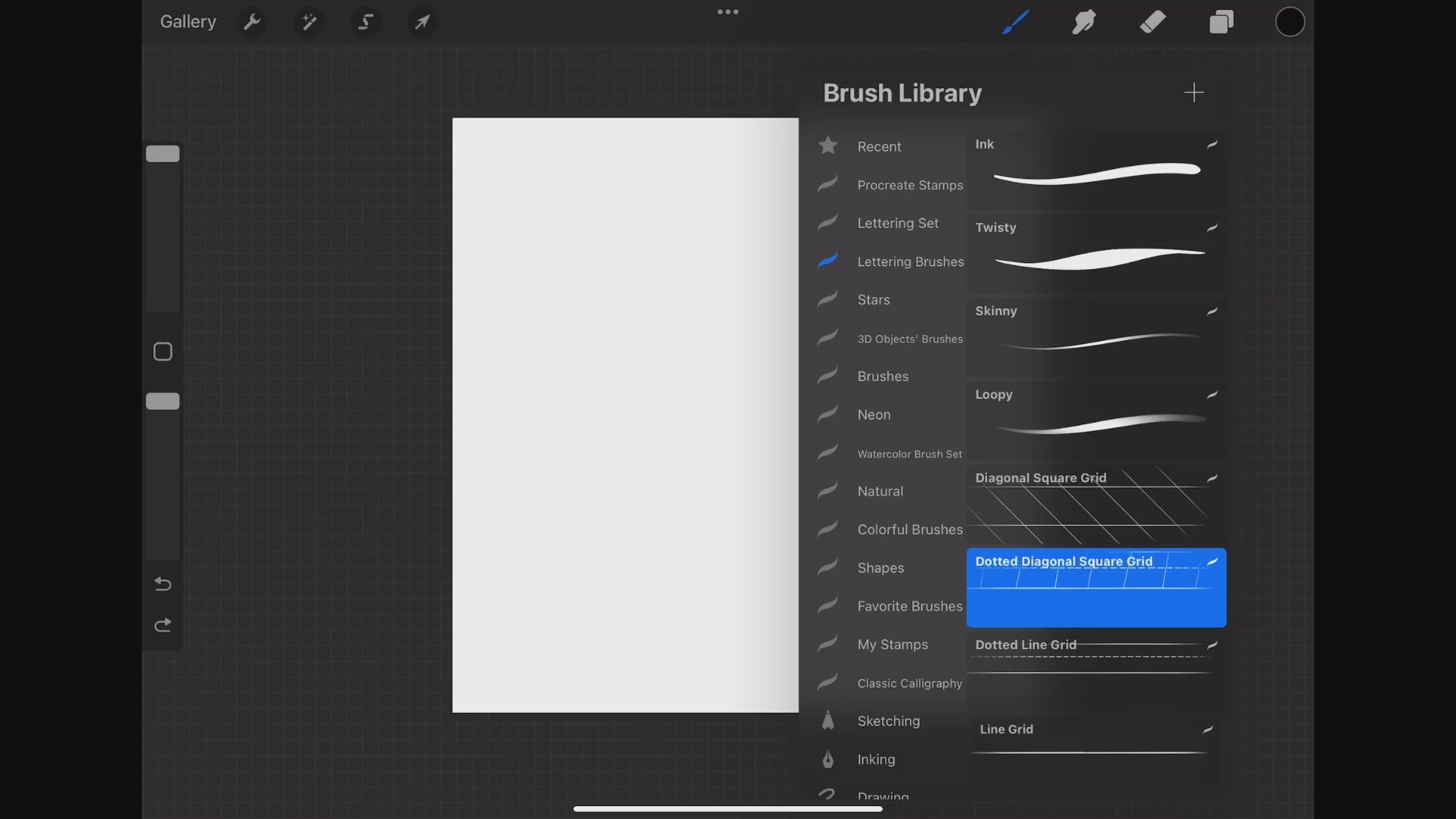Undo the last action

(x=162, y=584)
